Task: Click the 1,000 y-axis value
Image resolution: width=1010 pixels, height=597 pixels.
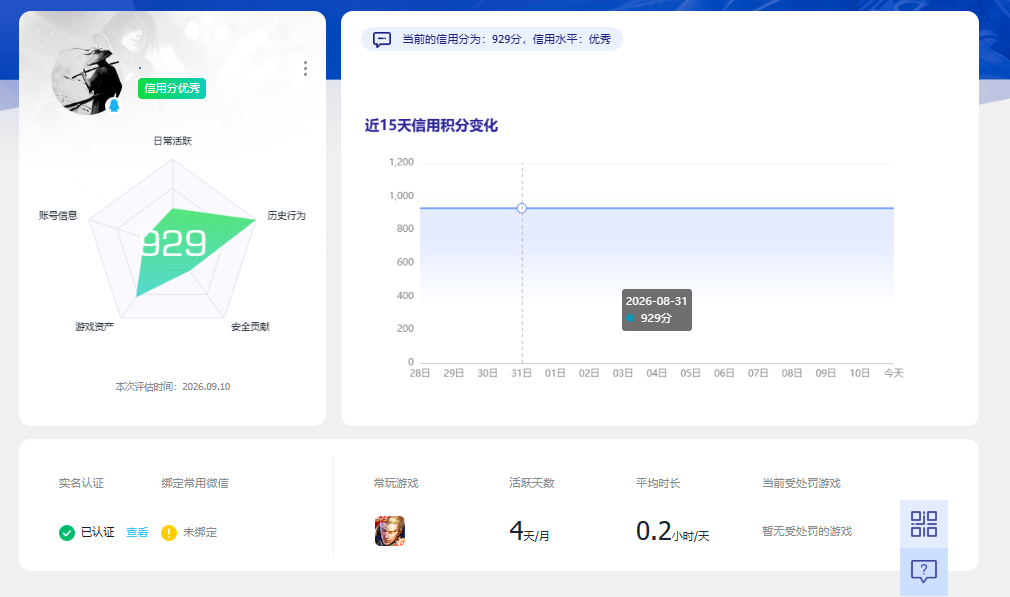Action: [401, 196]
